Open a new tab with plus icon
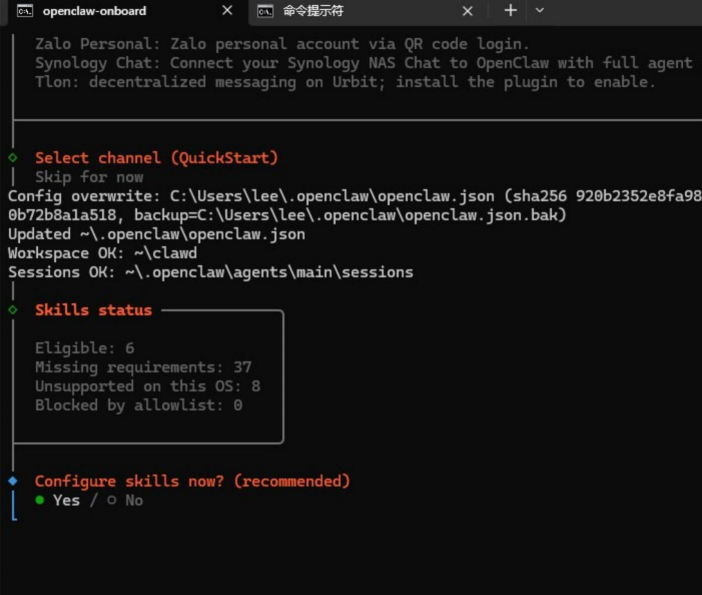This screenshot has width=702, height=595. click(510, 10)
